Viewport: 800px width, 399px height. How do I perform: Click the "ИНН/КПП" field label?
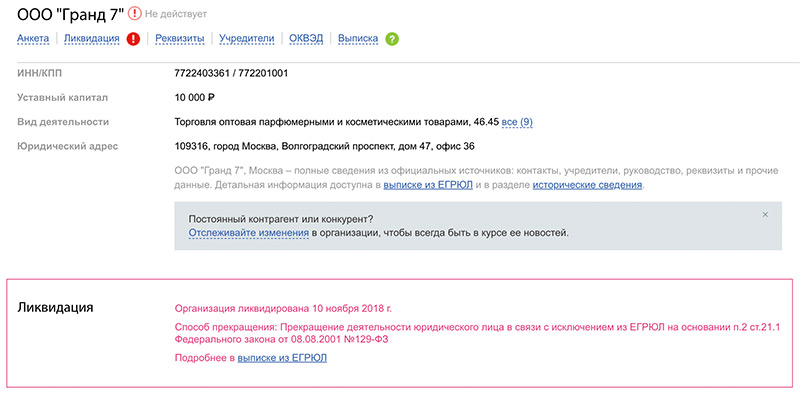coord(39,73)
